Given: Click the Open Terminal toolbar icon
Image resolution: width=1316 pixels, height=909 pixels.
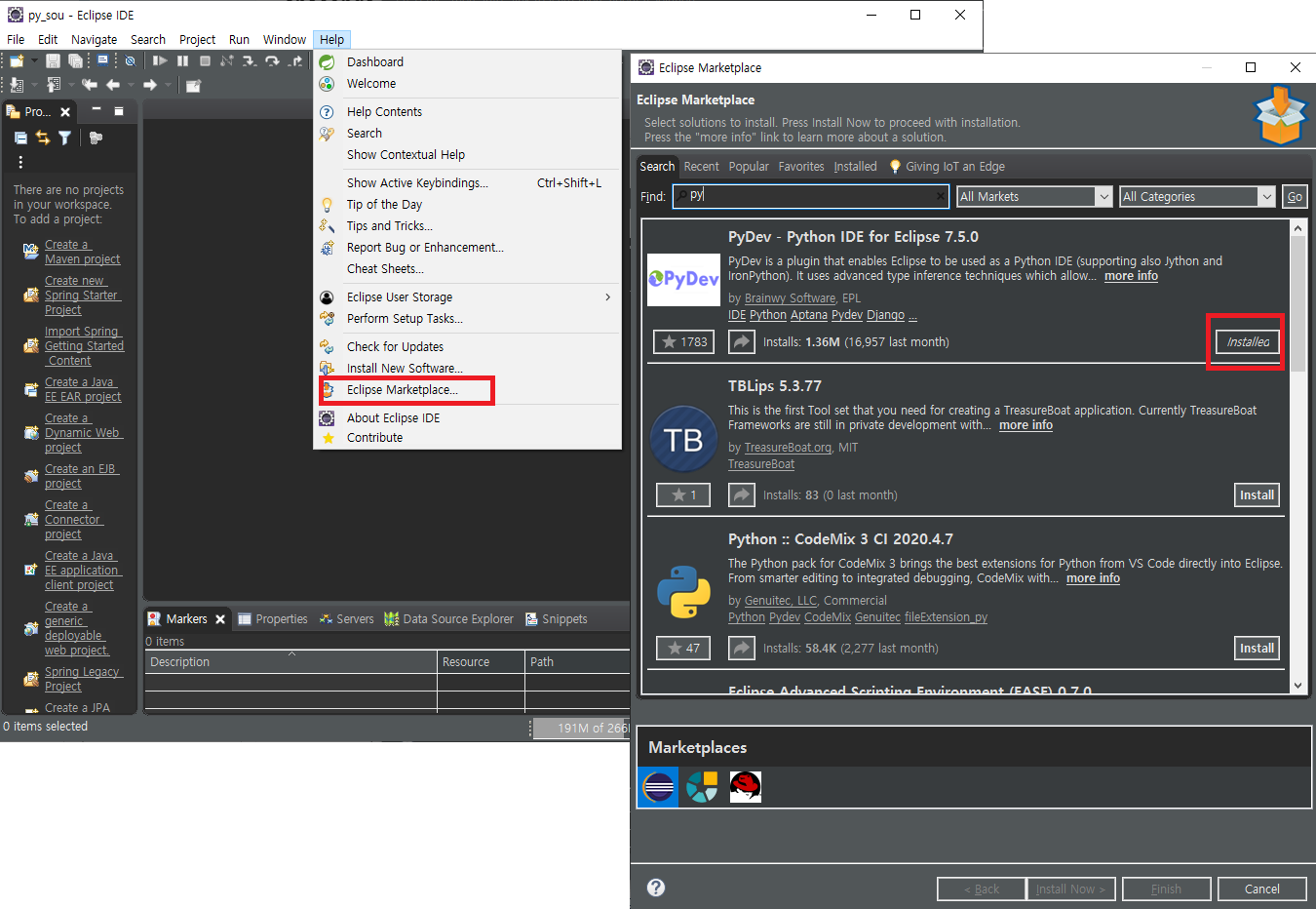Looking at the screenshot, I should click(102, 60).
